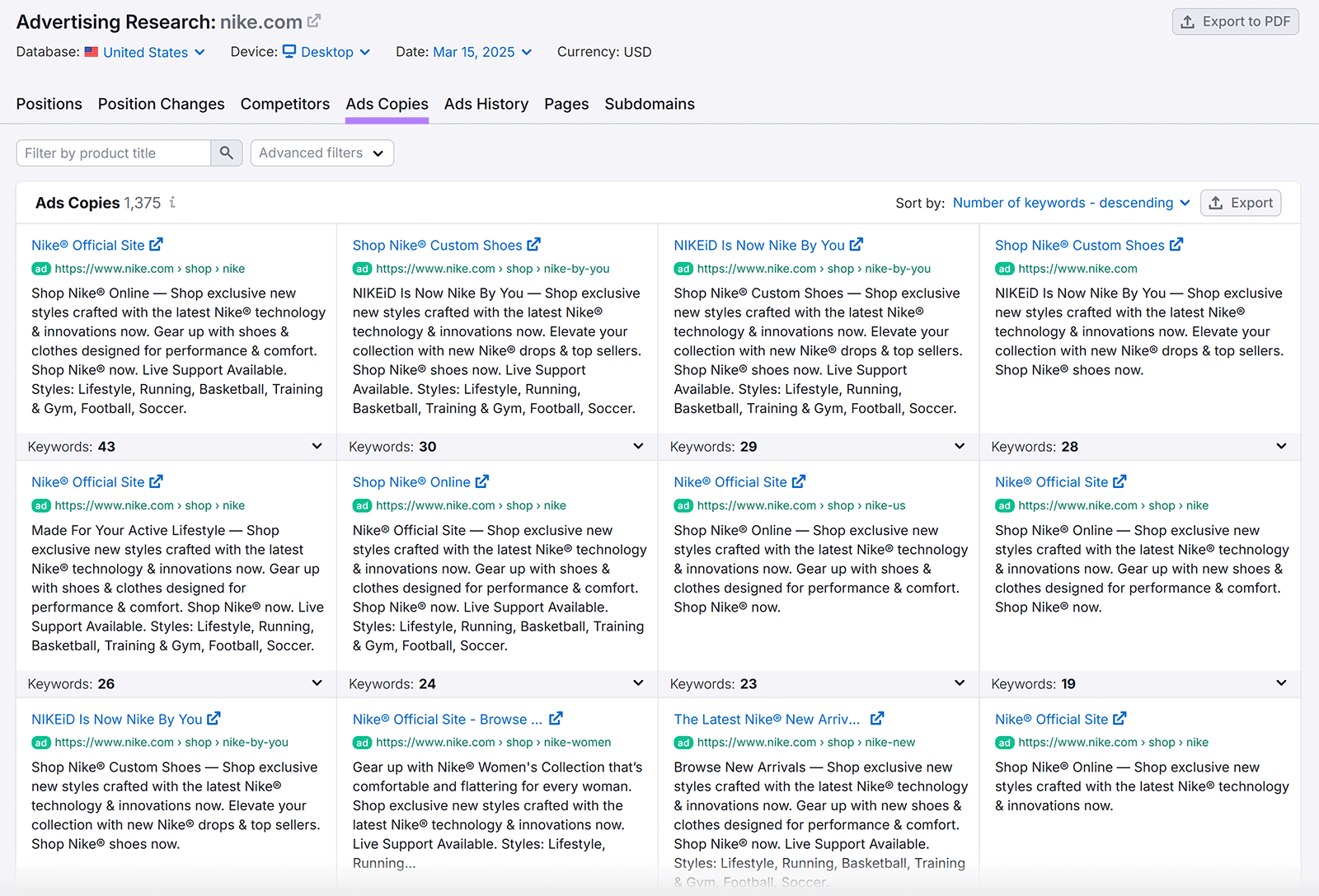Screen dimensions: 1319x896
Task: Click the search magnifier icon
Action: point(227,152)
